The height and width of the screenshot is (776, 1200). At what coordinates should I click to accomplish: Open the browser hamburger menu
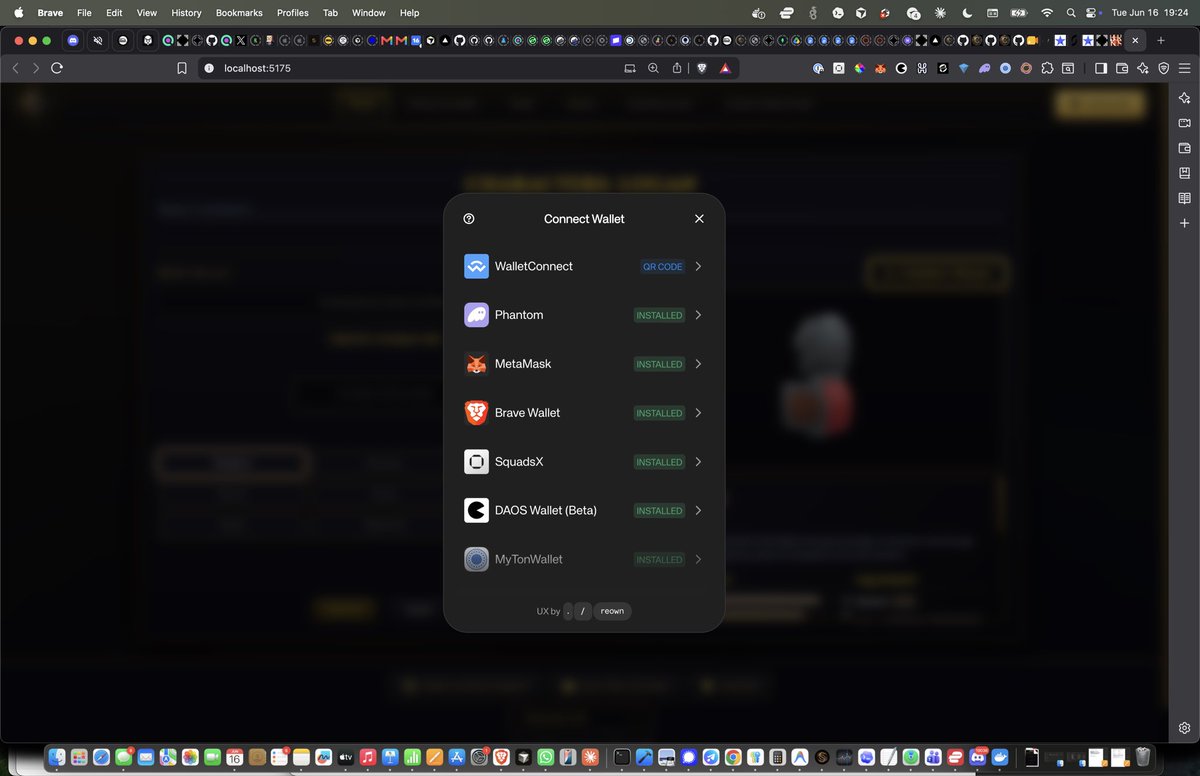[1184, 68]
